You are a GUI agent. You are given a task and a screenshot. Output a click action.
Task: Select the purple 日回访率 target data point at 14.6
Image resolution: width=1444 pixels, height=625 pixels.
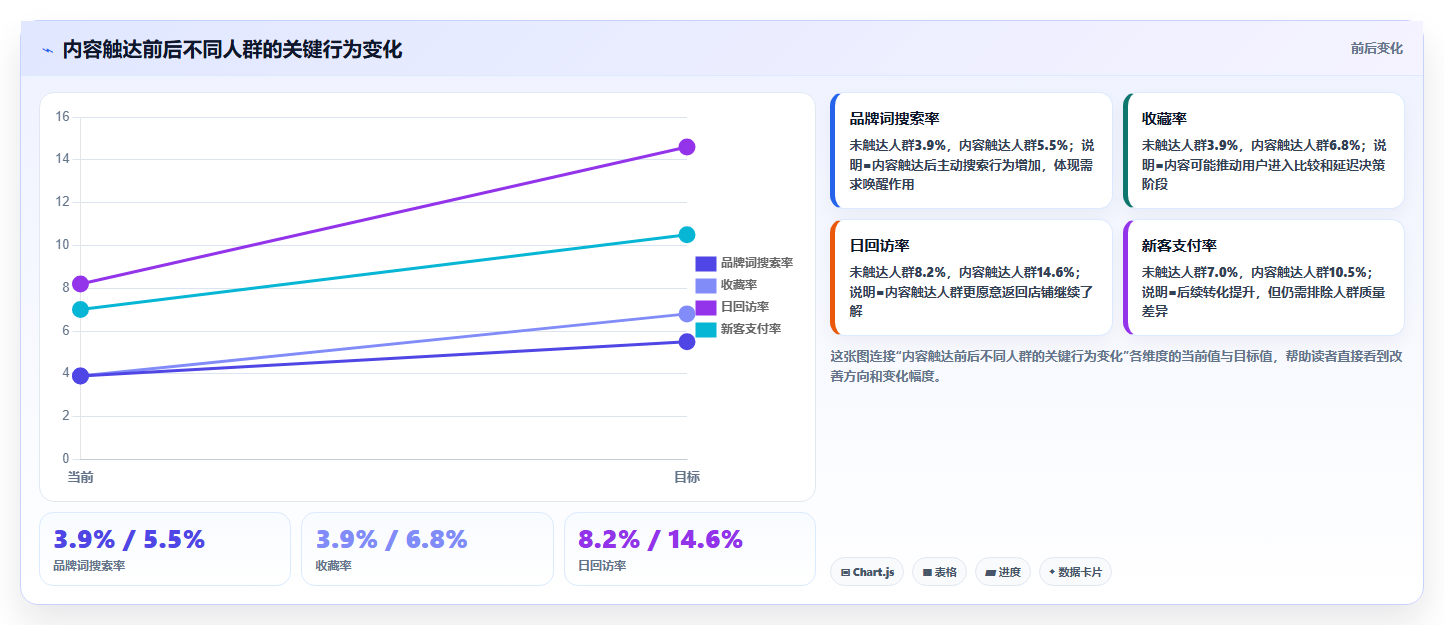point(687,147)
